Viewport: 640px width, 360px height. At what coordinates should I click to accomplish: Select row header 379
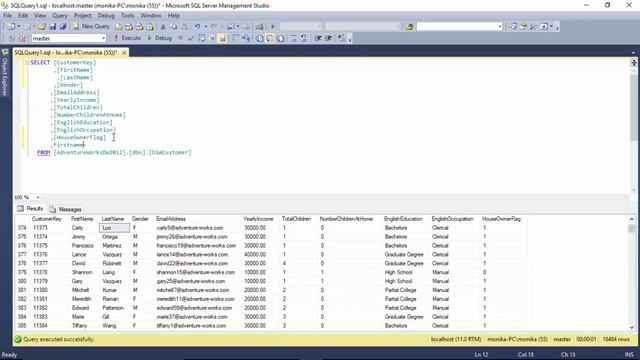click(22, 272)
